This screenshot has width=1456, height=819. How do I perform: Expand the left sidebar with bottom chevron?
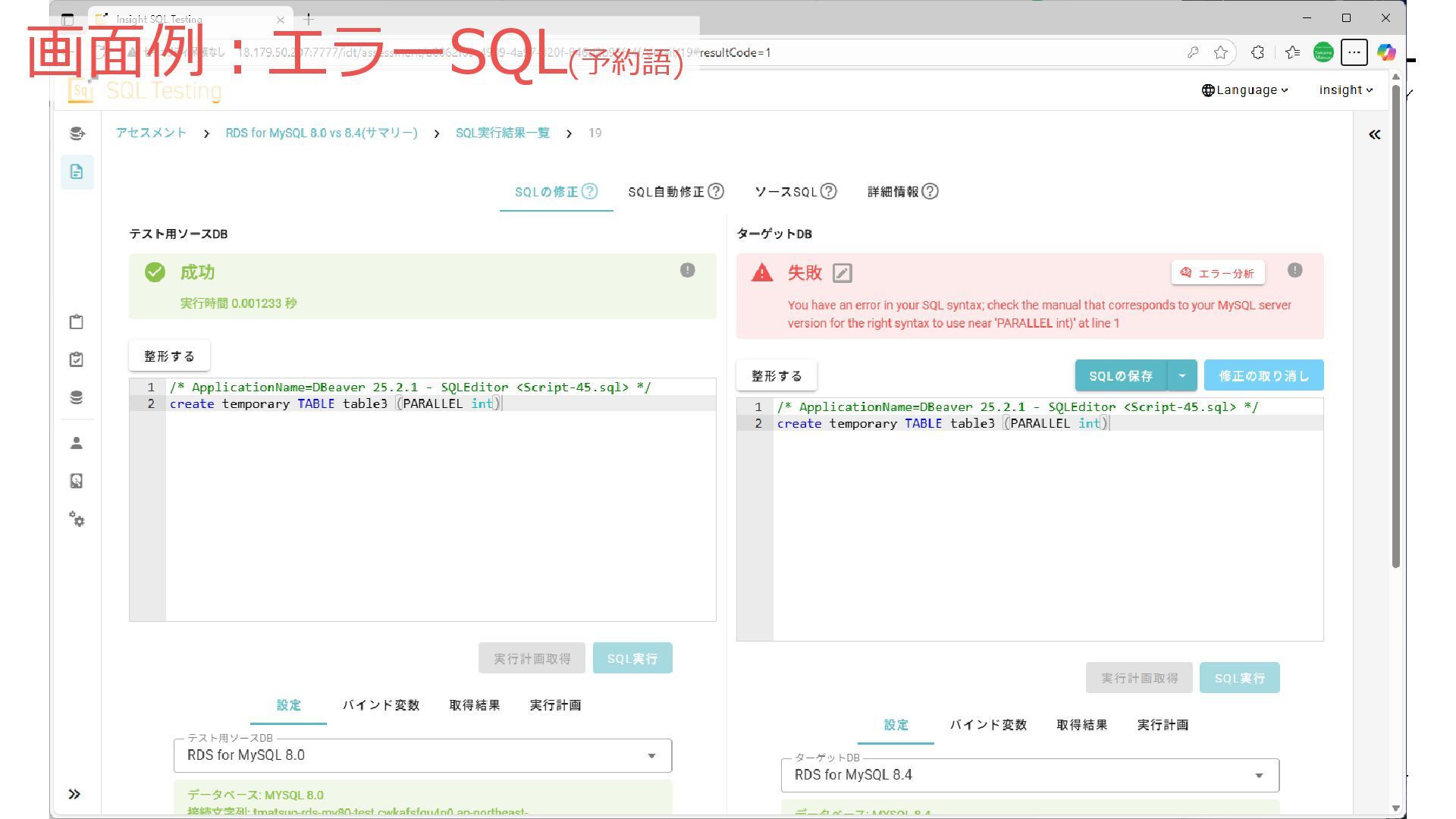[74, 794]
